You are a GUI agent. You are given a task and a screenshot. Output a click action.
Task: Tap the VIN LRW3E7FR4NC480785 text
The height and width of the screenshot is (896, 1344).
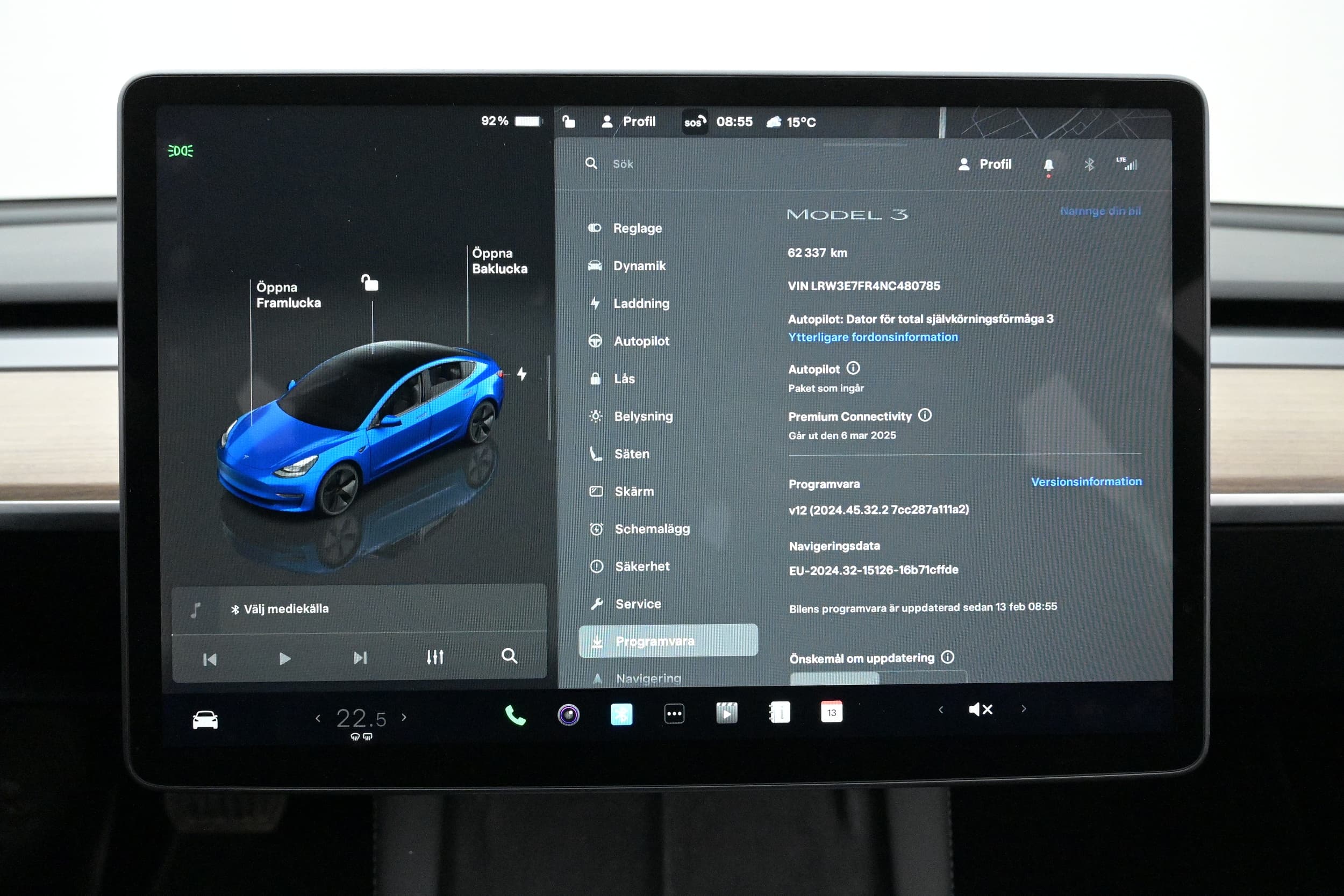tap(863, 286)
